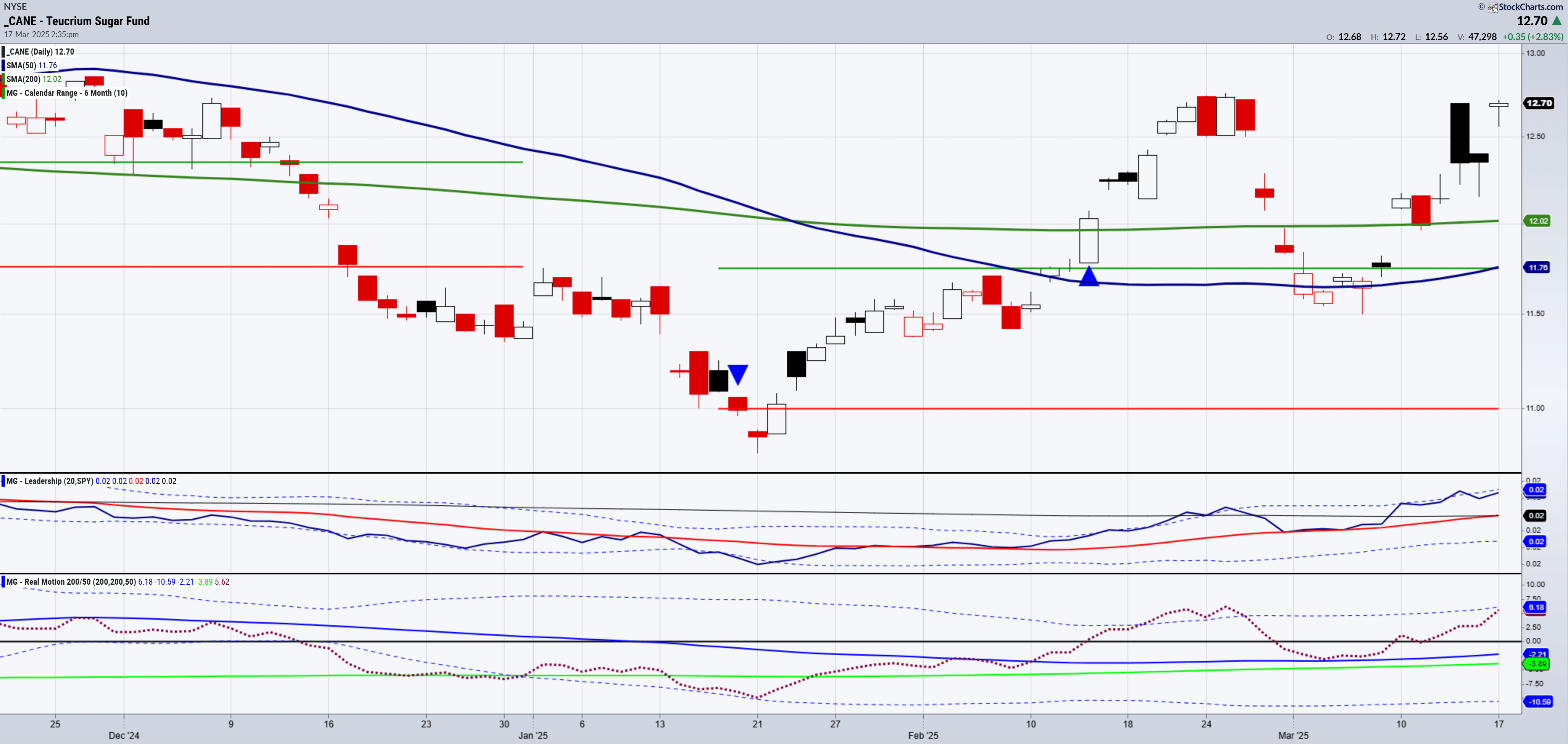Select the "SMA(50) 11.76" legend entry
Viewport: 1568px width, 745px height.
pos(32,66)
